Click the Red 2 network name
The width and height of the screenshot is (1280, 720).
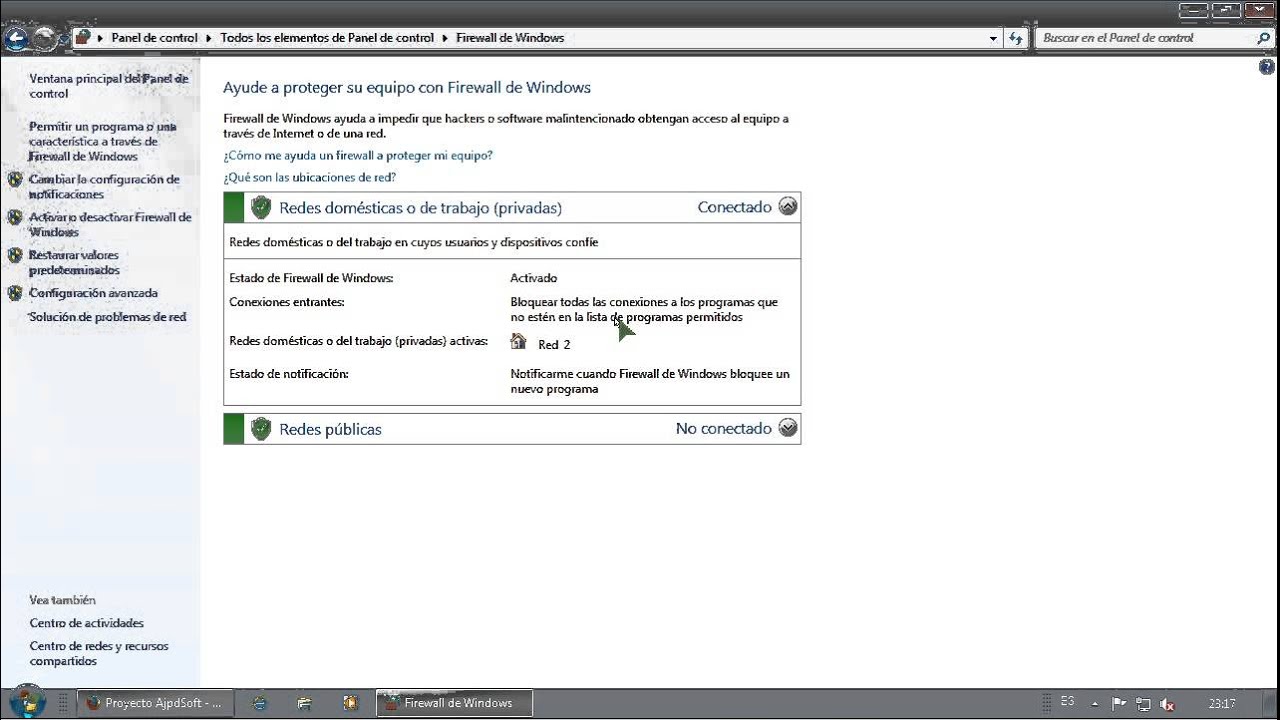[554, 344]
